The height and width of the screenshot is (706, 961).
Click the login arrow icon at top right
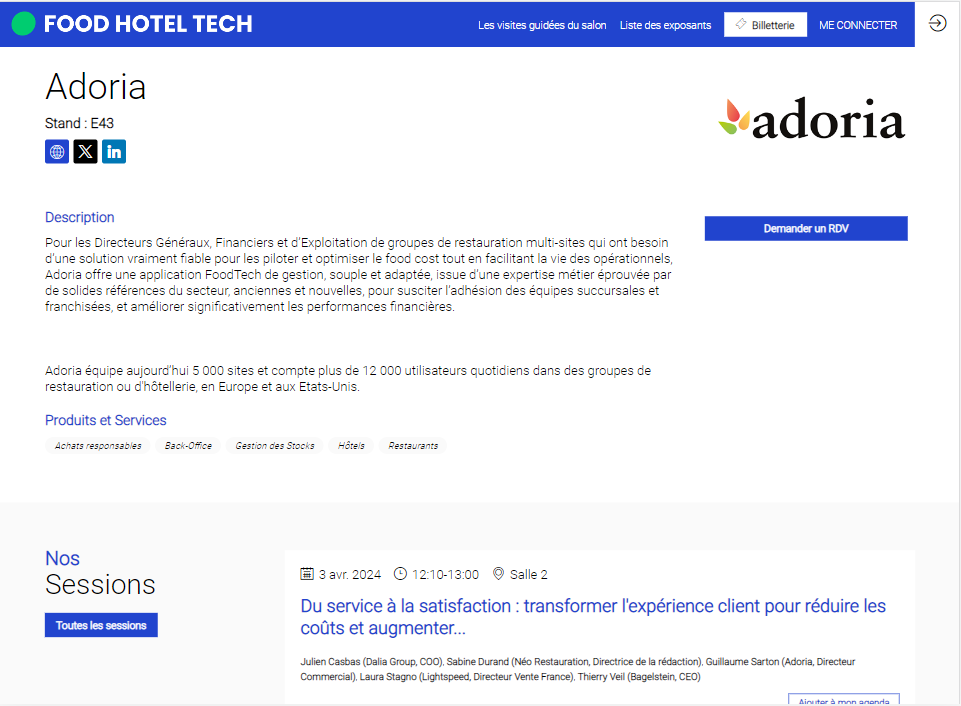point(937,23)
